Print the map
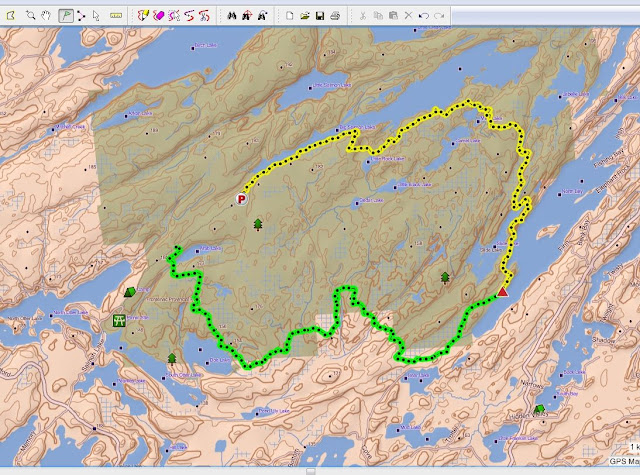 (335, 16)
